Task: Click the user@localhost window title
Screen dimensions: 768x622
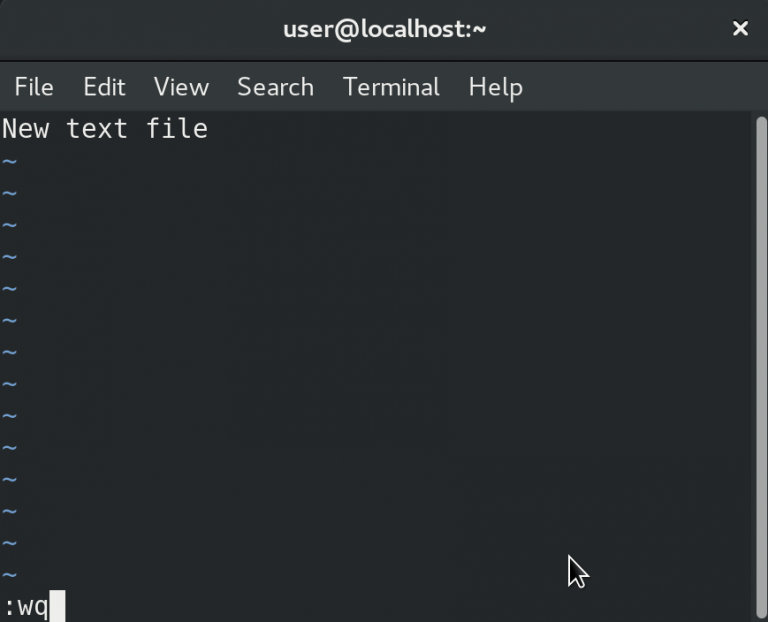Action: tap(384, 29)
